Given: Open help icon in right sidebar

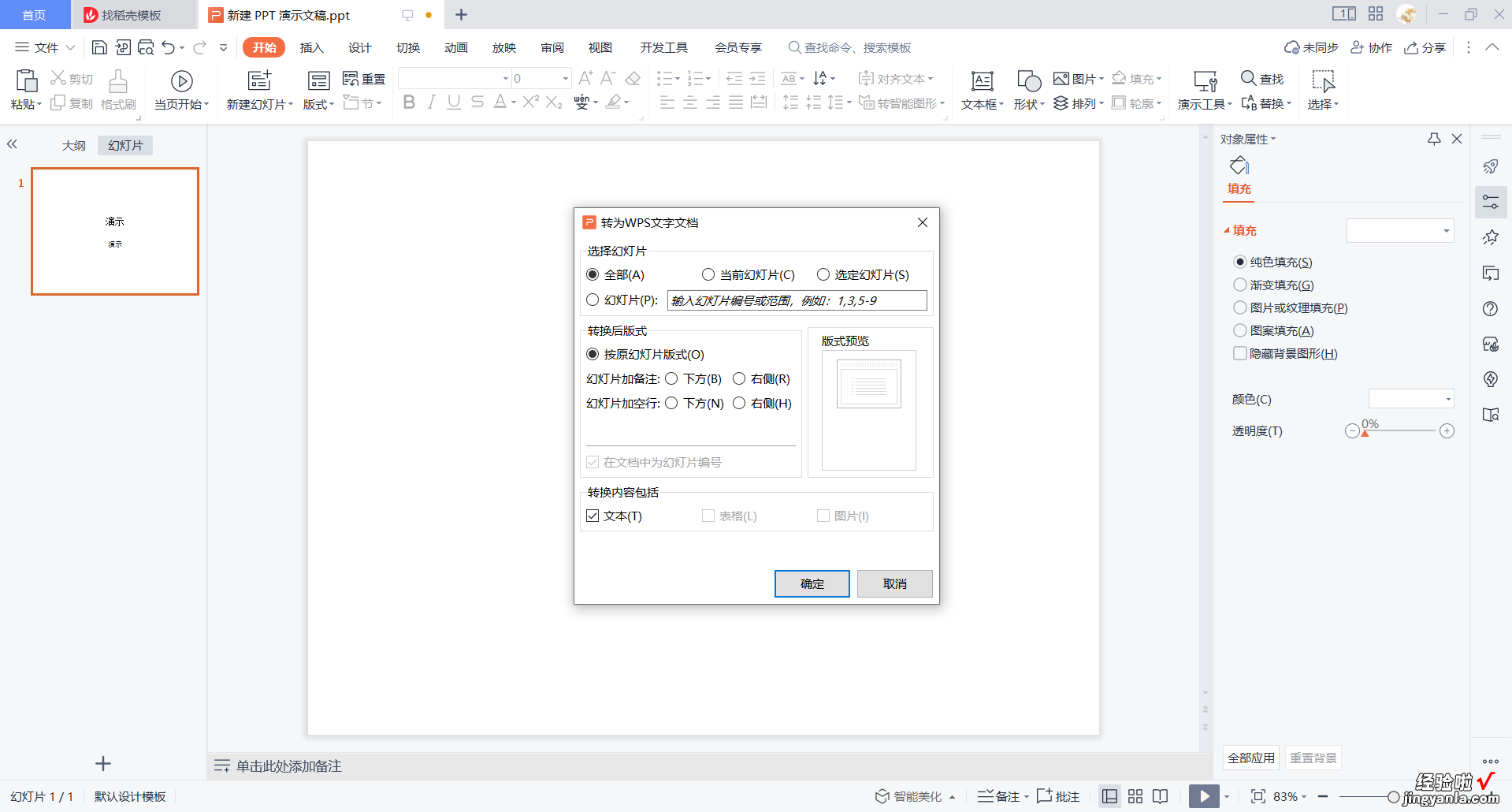Looking at the screenshot, I should (x=1490, y=308).
